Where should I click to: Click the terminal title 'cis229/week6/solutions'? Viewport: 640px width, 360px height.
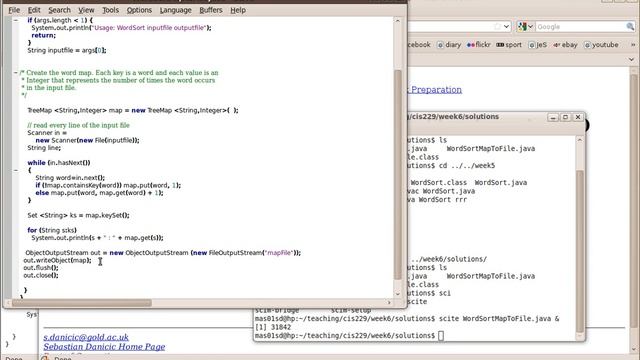[x=454, y=117]
